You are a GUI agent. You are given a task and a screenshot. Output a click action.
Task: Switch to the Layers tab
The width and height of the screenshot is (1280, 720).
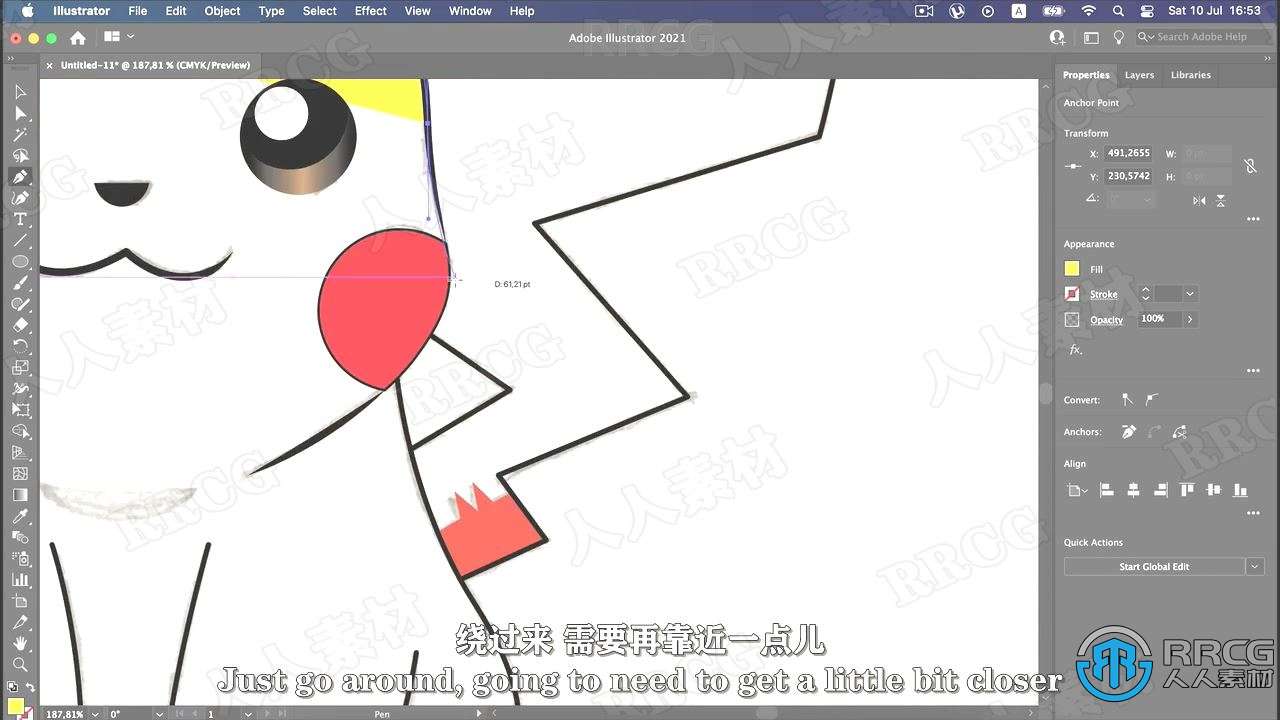click(x=1139, y=75)
